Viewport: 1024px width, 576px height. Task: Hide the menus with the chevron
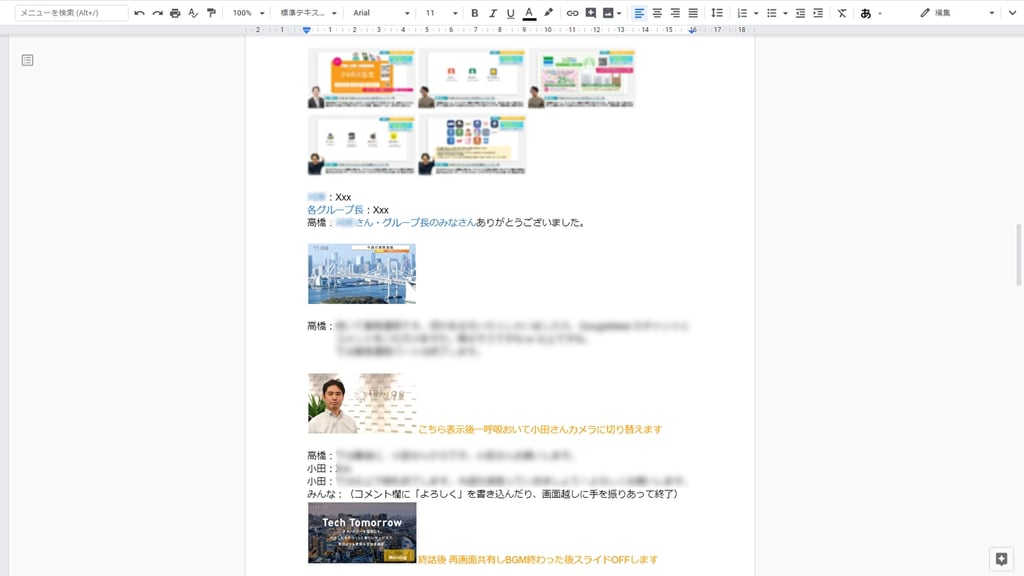(1012, 13)
